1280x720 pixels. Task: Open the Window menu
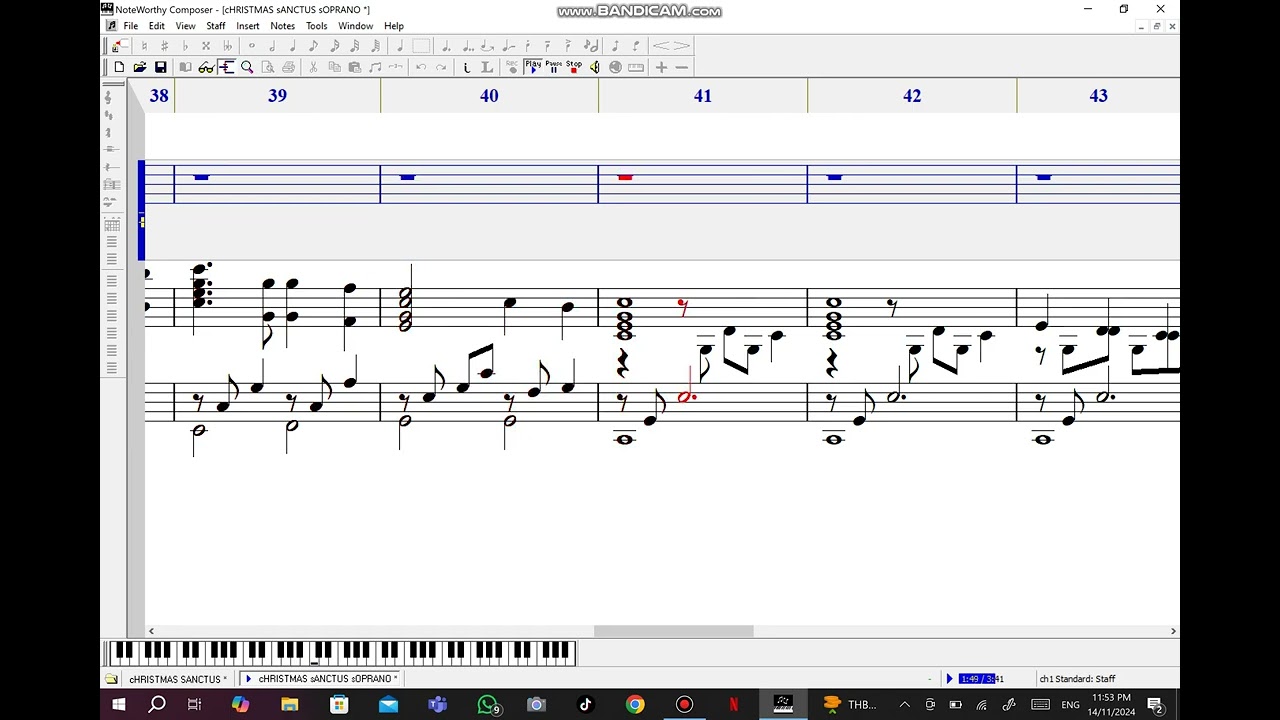356,26
